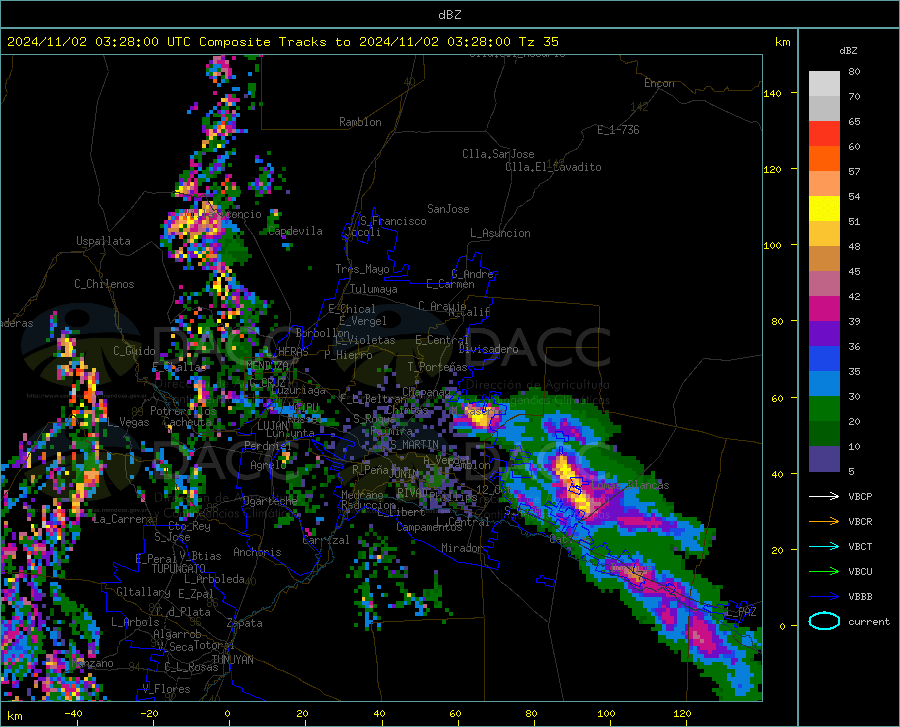Click the '-40' tick on the horizontal axis

(73, 713)
